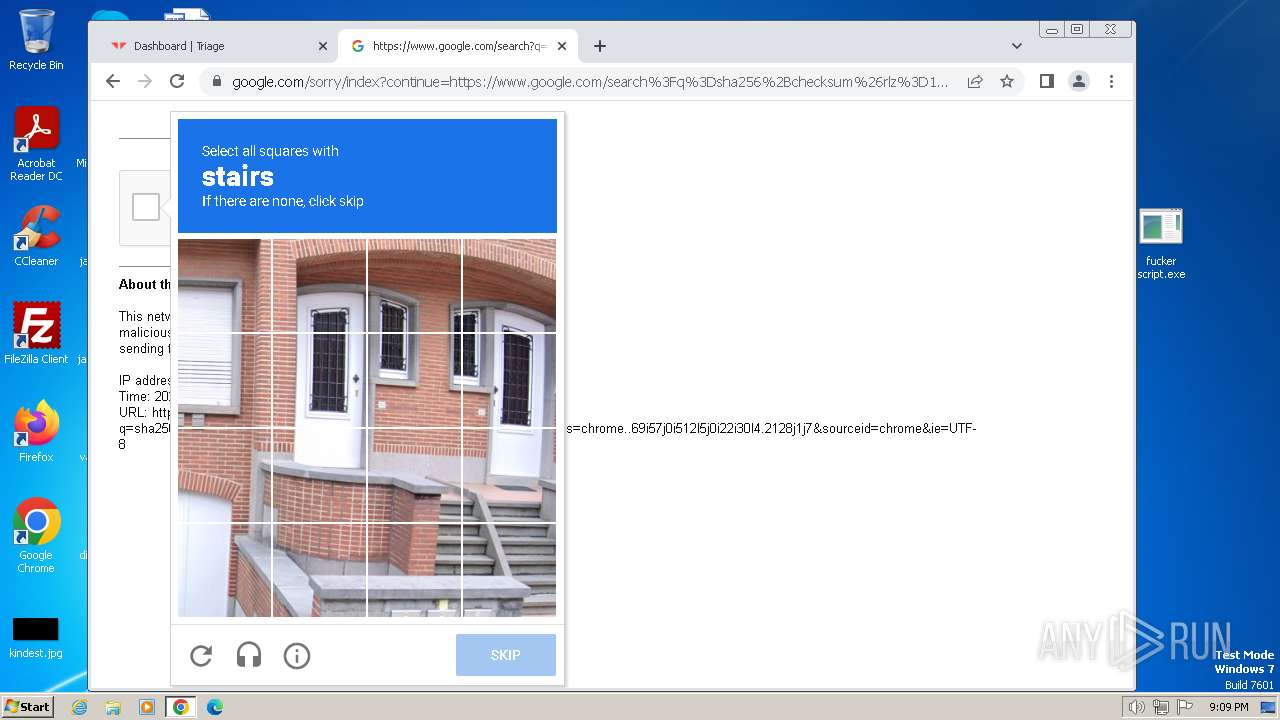Launch Acrobat Reader DC desktop shortcut
The width and height of the screenshot is (1280, 720).
click(36, 144)
